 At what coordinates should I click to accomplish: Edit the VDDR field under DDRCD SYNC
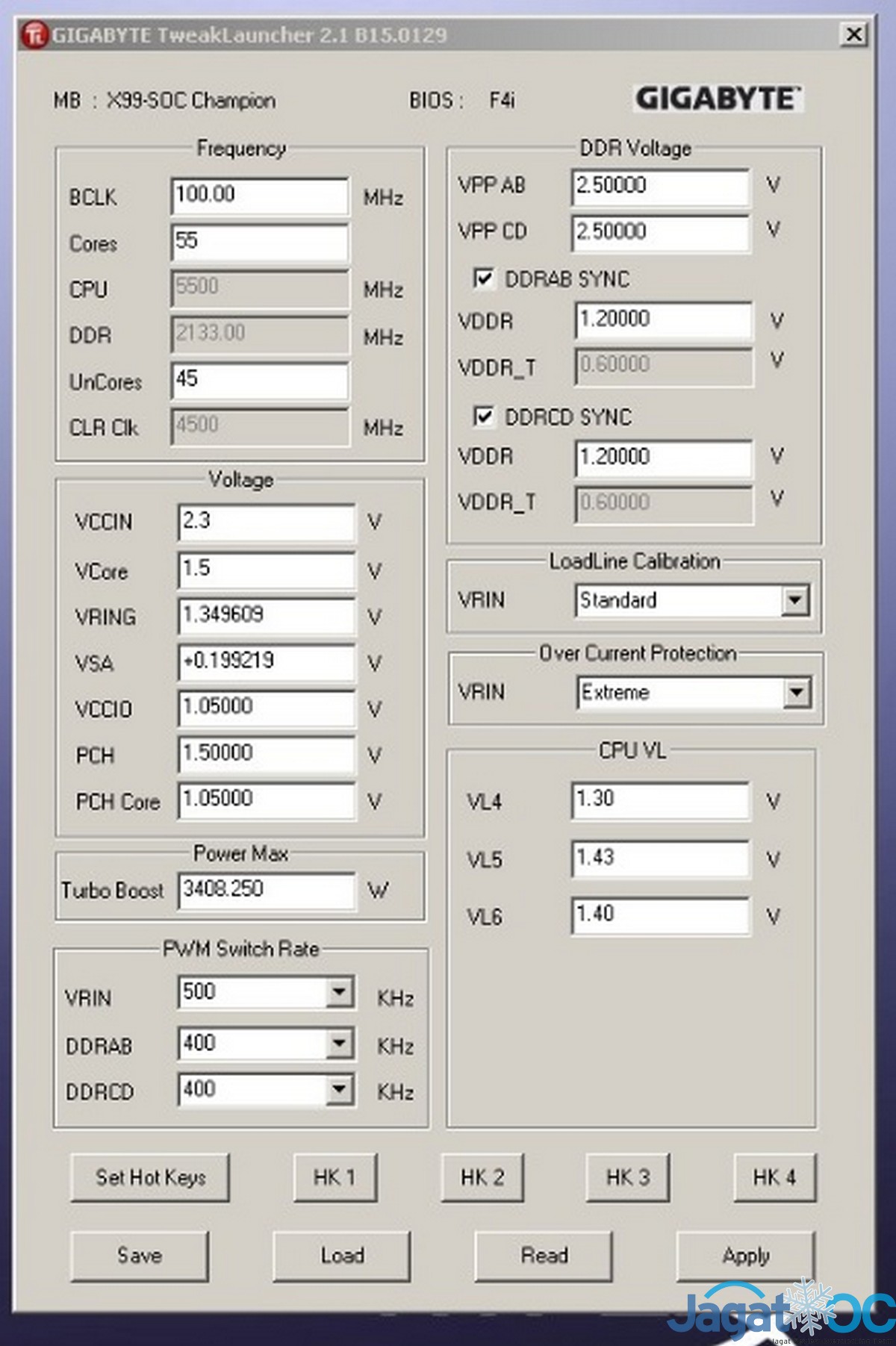(664, 458)
